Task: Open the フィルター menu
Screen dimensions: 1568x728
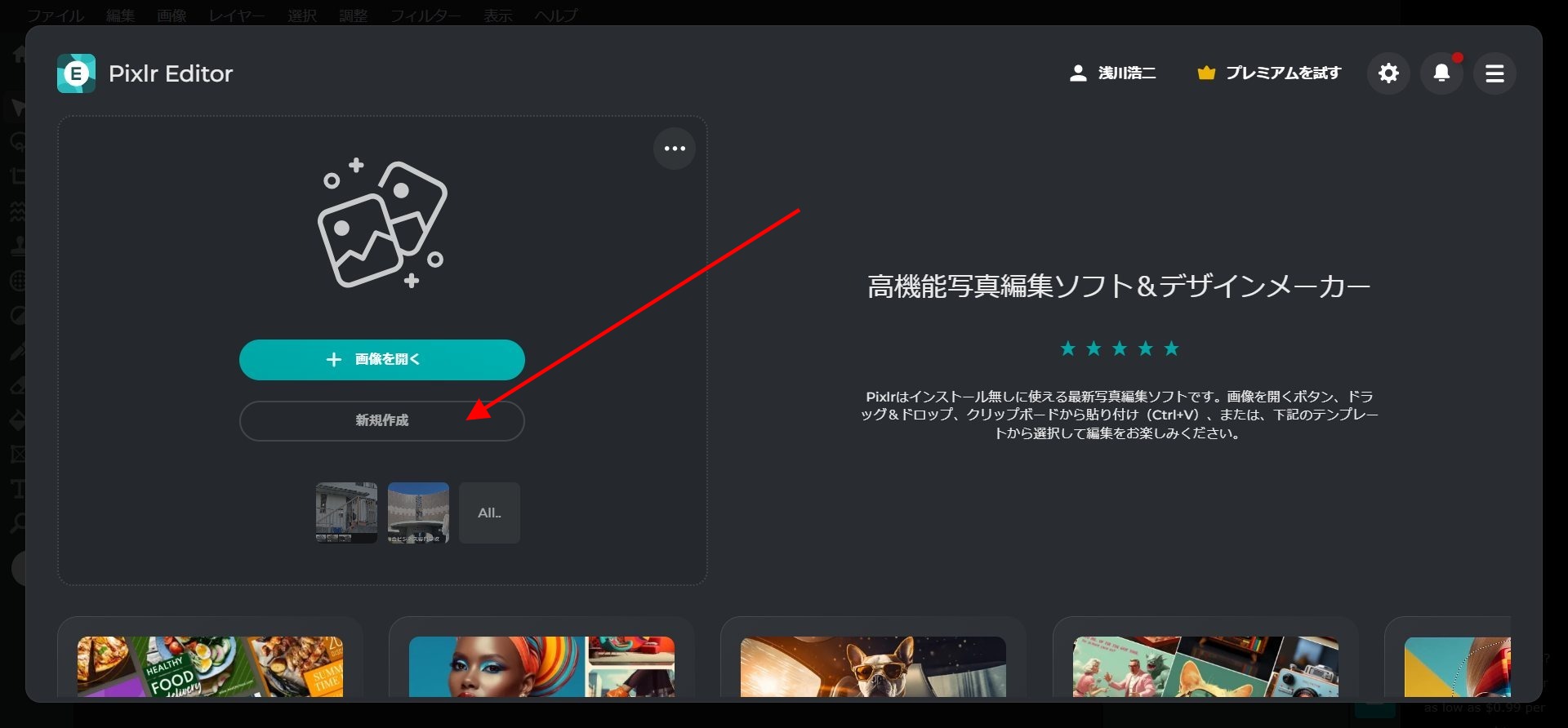Action: (425, 15)
